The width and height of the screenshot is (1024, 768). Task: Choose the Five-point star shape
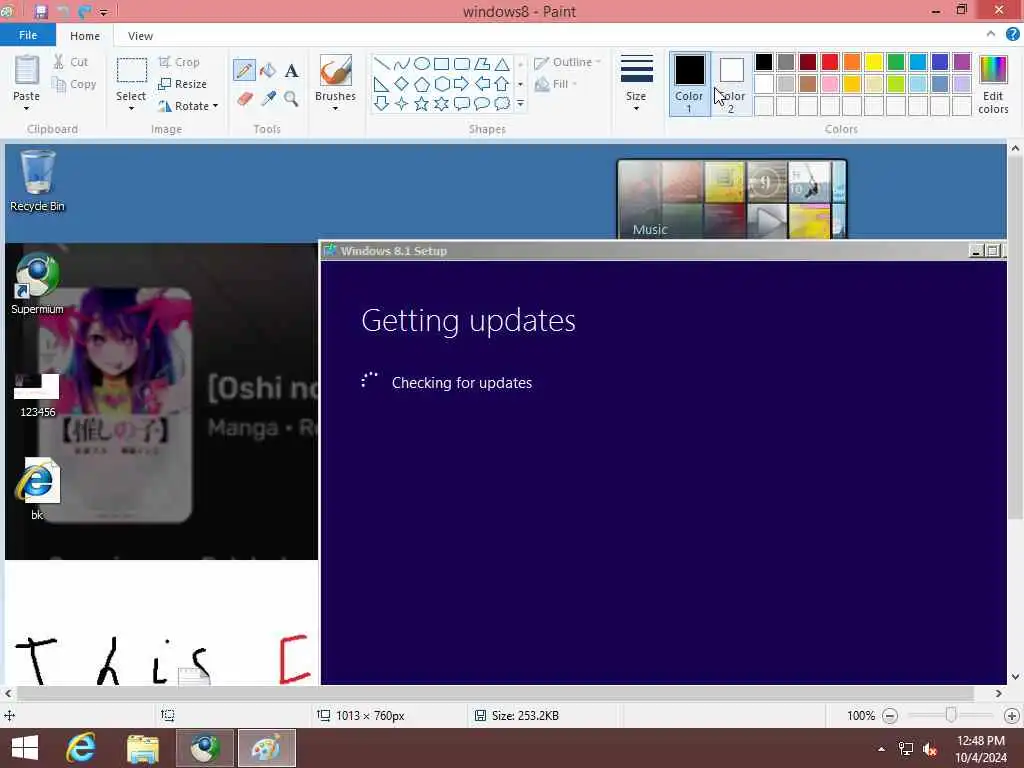click(x=422, y=103)
